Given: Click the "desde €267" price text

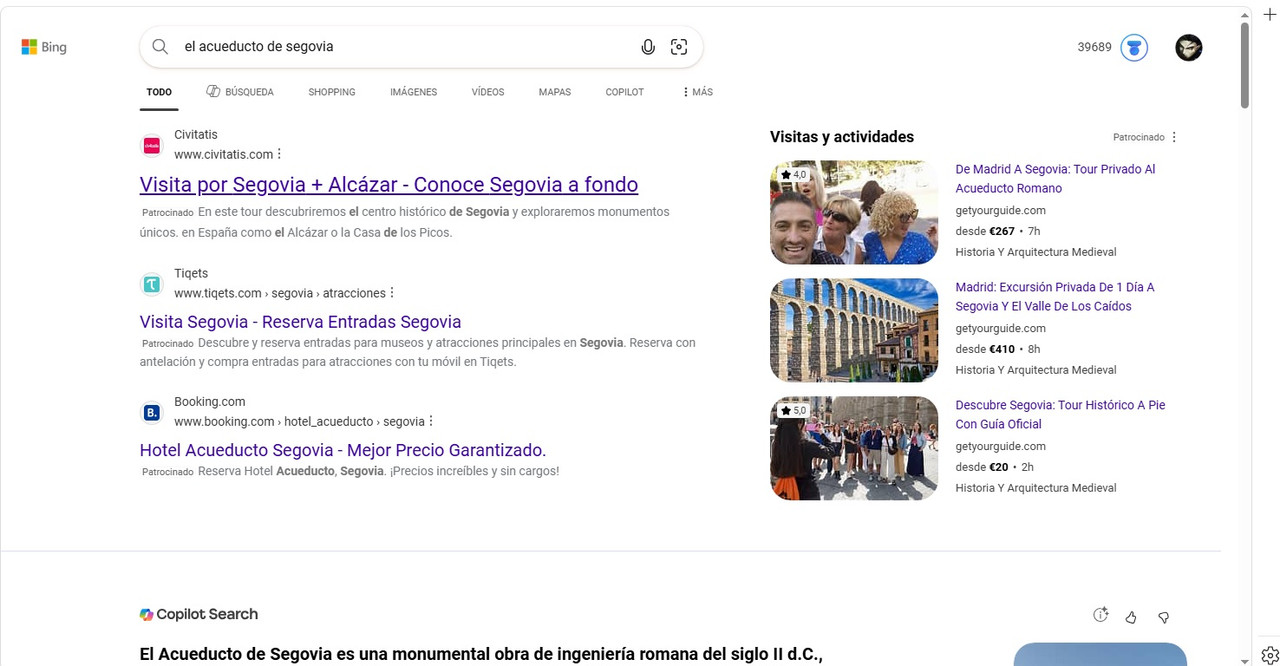Looking at the screenshot, I should pyautogui.click(x=985, y=231).
